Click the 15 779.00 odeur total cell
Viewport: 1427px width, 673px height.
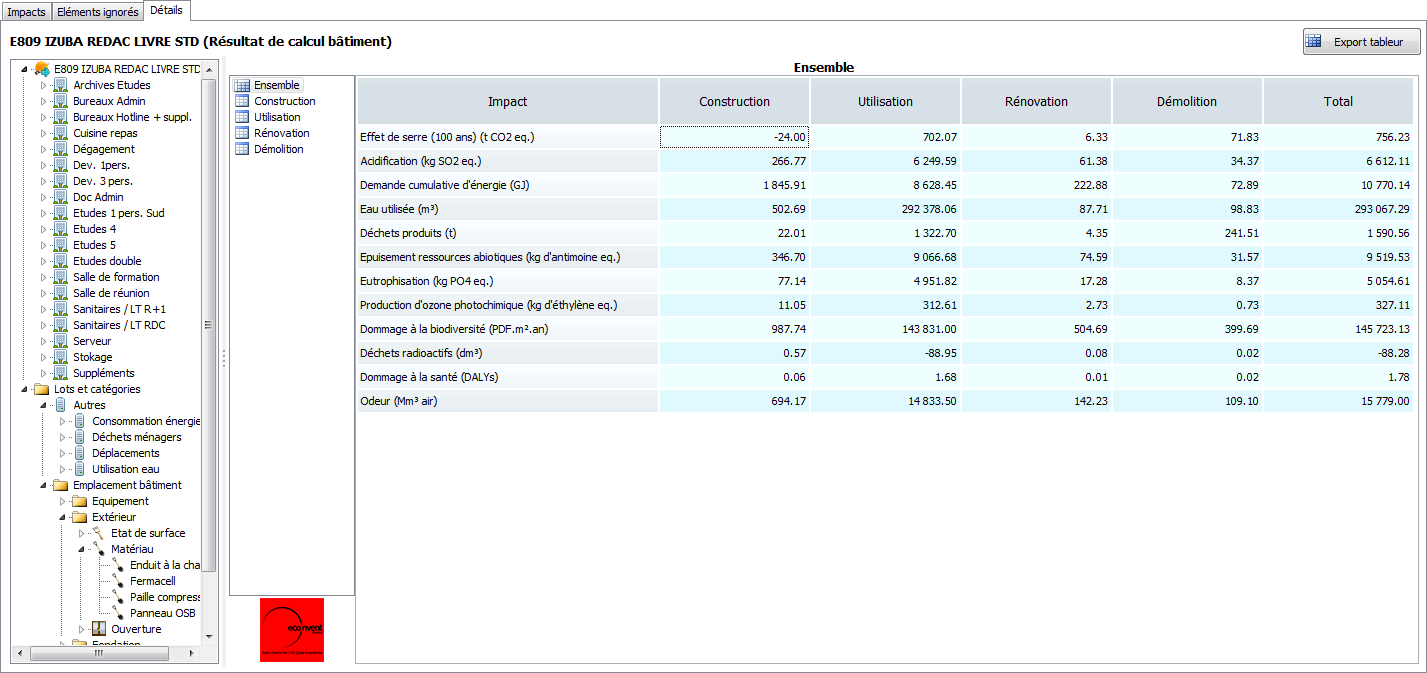pos(1338,401)
